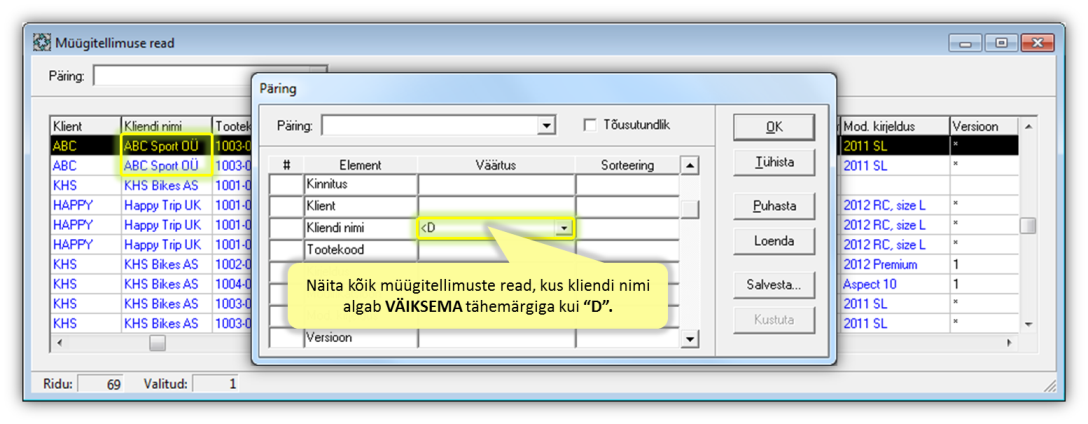Click the resize grip in the status bar
1088x424 pixels.
click(x=1051, y=385)
